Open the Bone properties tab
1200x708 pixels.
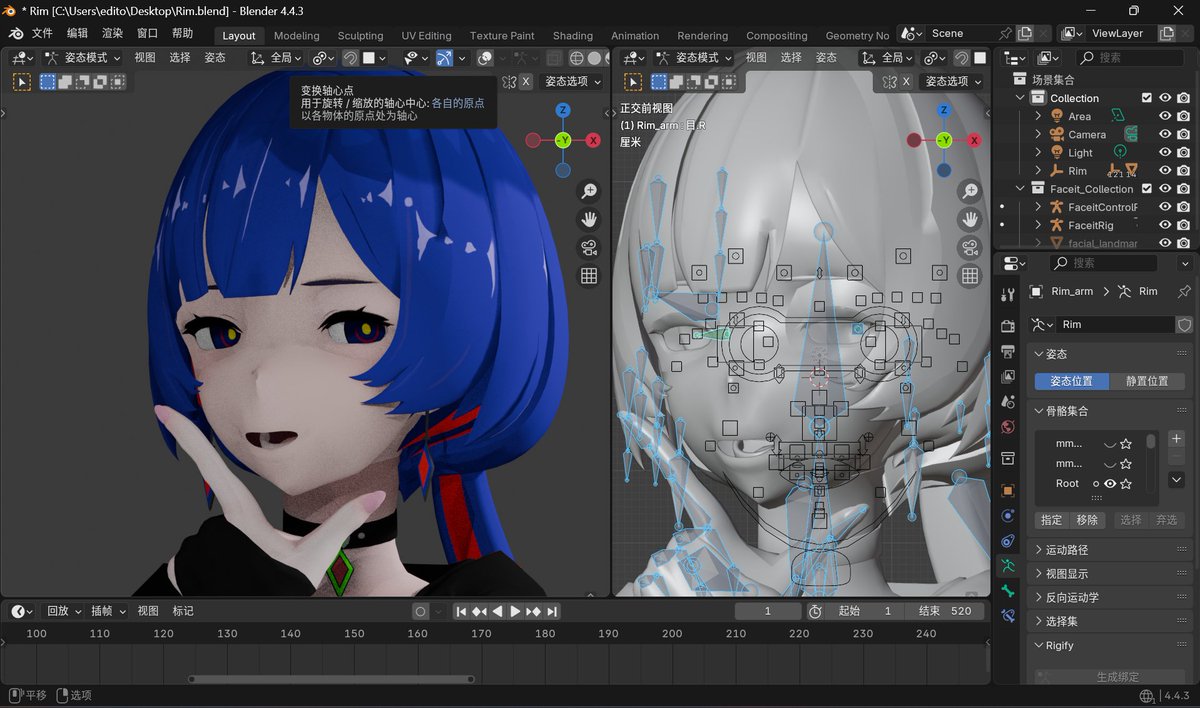pyautogui.click(x=1008, y=591)
